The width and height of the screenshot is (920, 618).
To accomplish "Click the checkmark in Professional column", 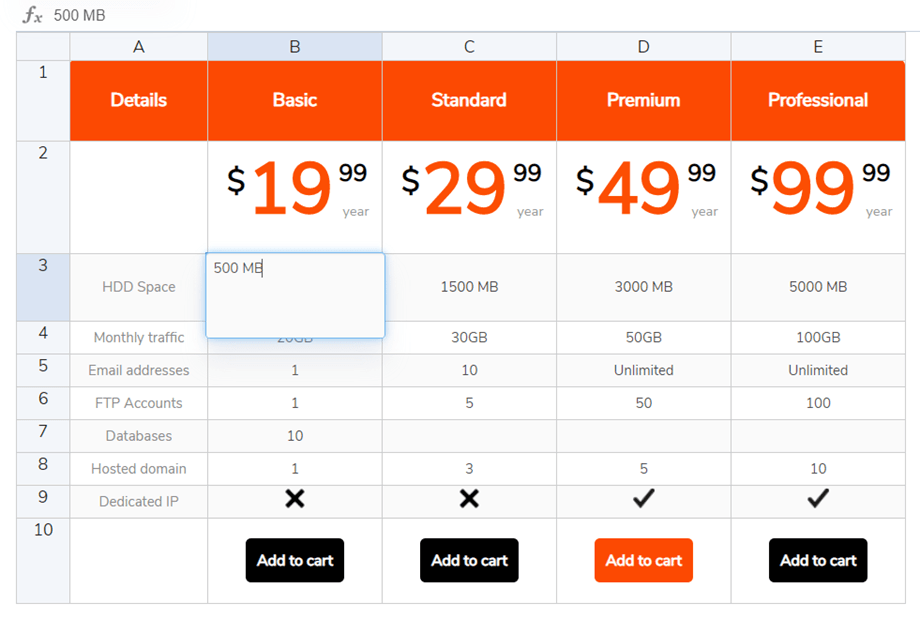I will click(x=818, y=499).
